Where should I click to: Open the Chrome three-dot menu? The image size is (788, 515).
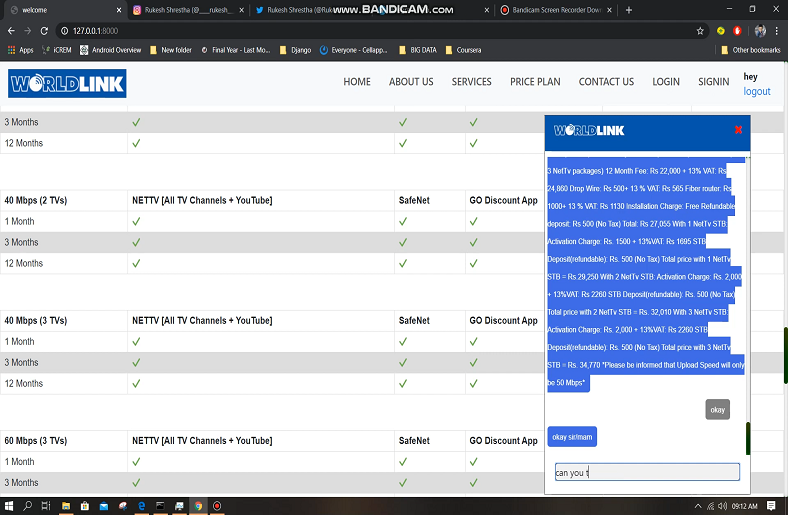click(777, 31)
